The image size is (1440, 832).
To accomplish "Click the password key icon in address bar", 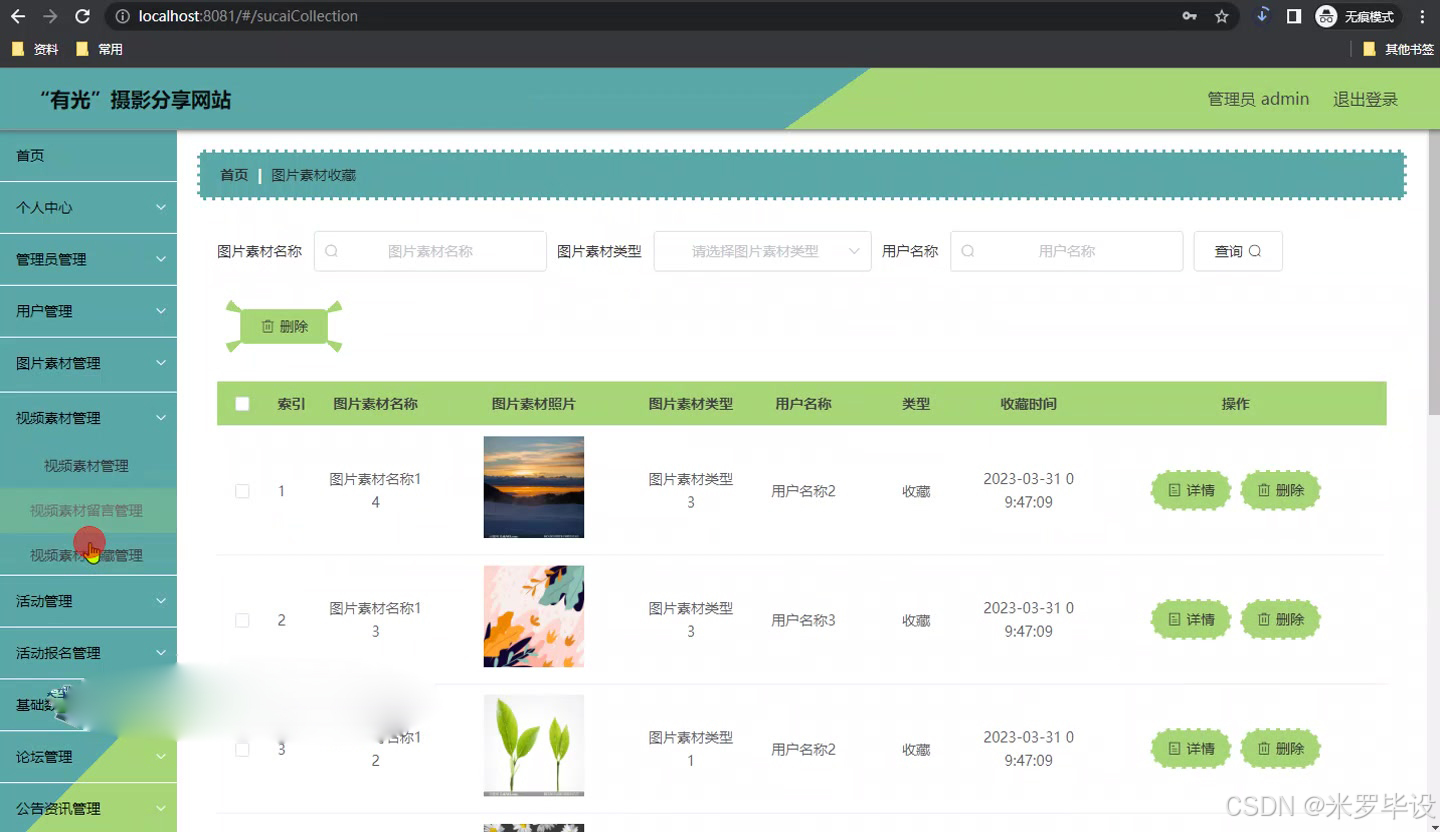I will [1190, 16].
